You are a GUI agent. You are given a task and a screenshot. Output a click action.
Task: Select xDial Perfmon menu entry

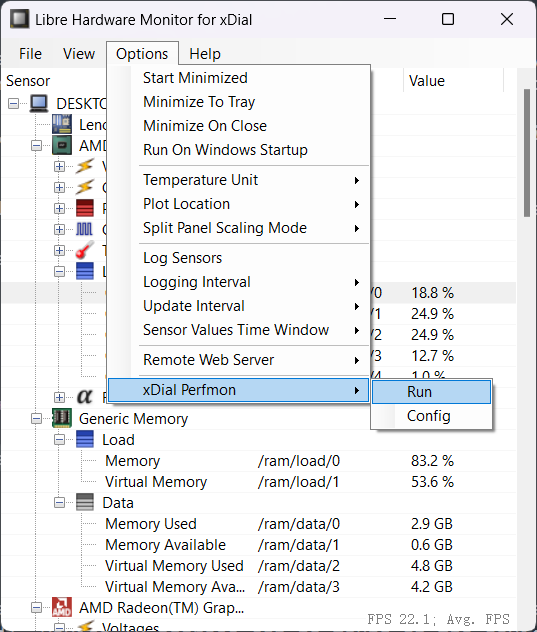(x=239, y=390)
